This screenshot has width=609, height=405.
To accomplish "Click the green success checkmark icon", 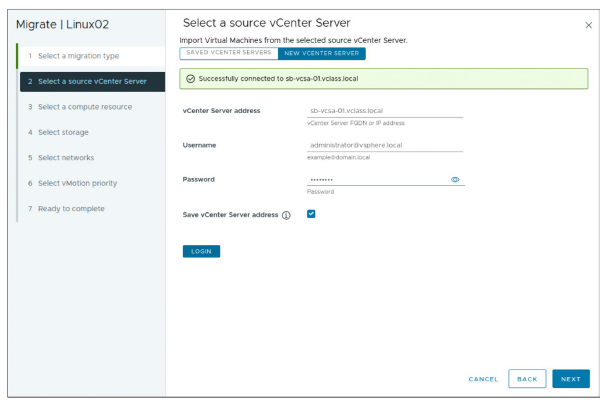I will [x=190, y=79].
